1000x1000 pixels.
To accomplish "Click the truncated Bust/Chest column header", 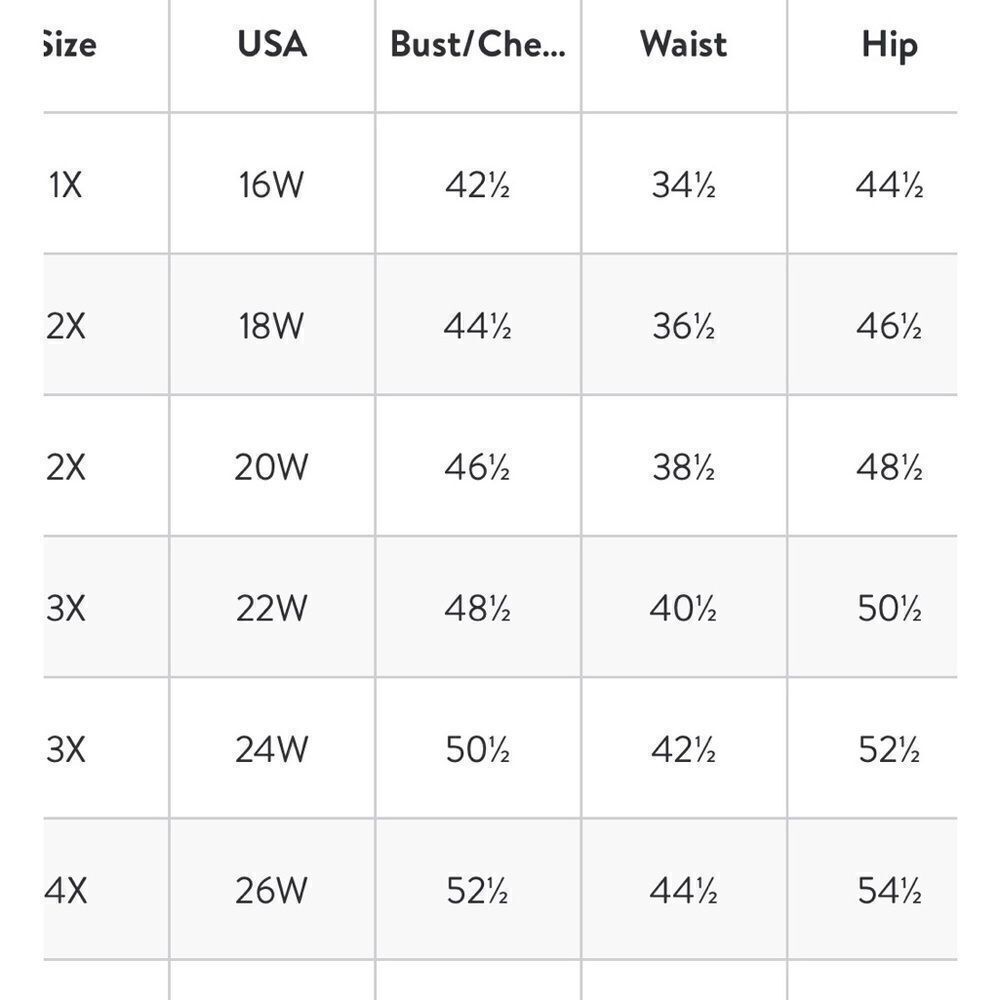I will 477,45.
